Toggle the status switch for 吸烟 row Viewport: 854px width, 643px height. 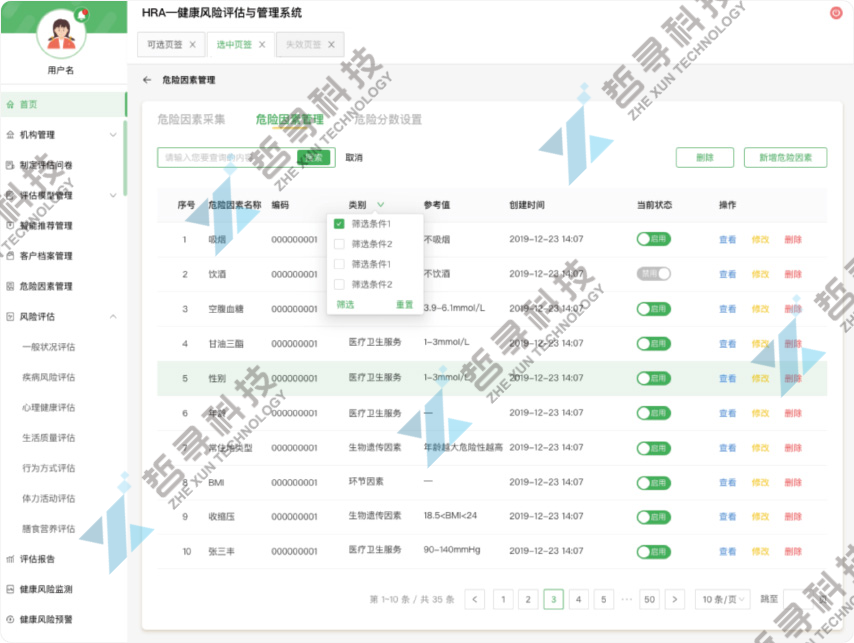click(x=654, y=239)
